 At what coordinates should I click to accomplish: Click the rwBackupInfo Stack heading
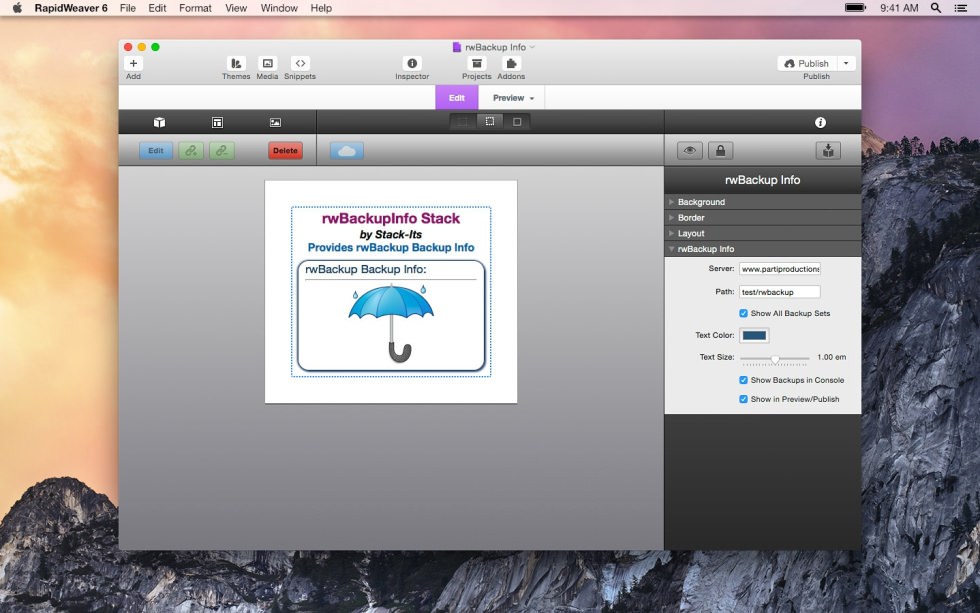[391, 218]
